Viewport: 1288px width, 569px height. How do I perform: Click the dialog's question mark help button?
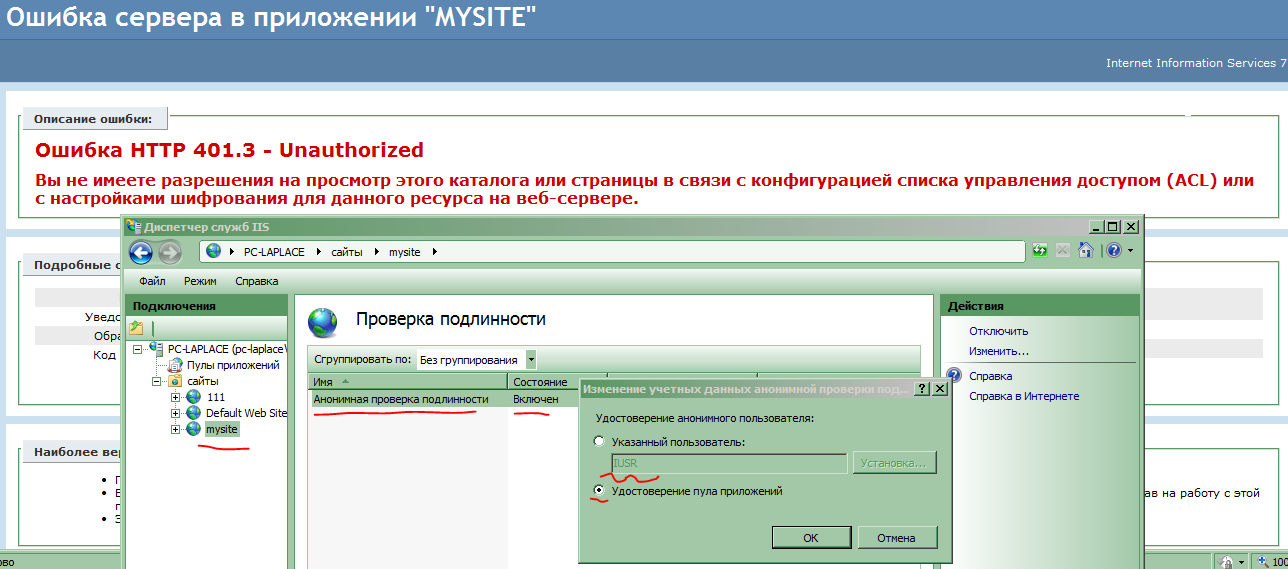point(923,388)
